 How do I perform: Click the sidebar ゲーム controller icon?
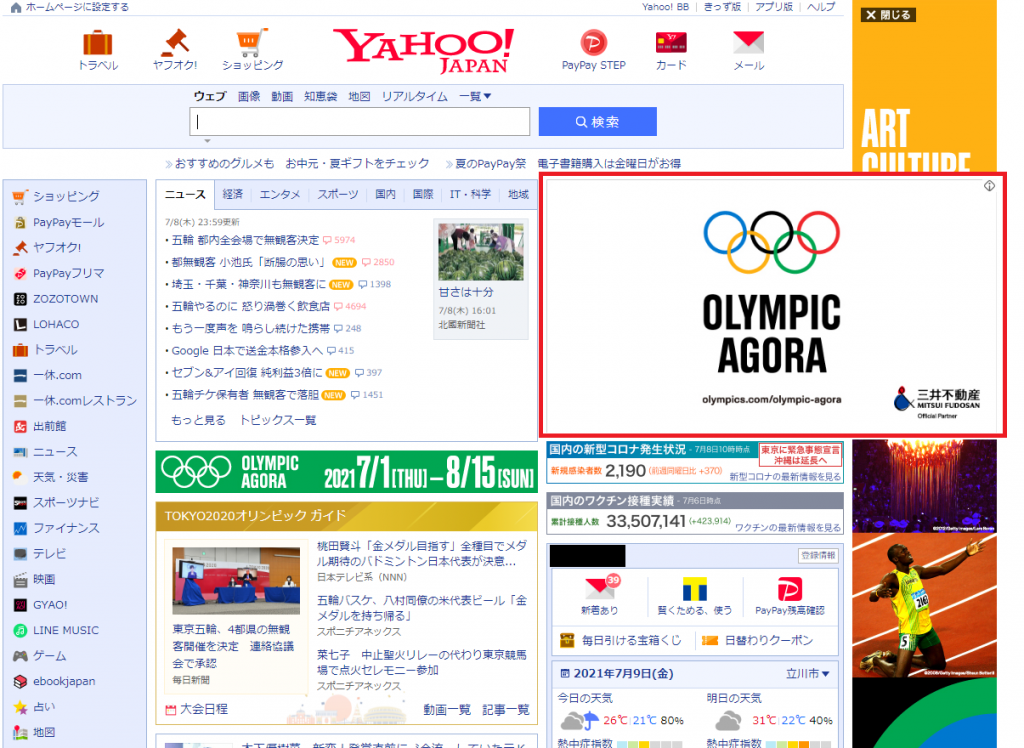click(20, 656)
